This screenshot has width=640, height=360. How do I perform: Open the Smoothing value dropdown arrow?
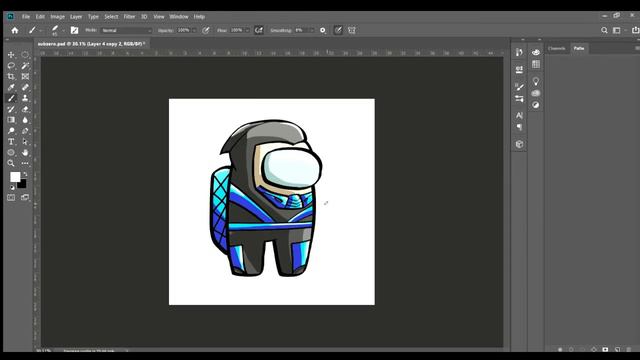tap(312, 31)
